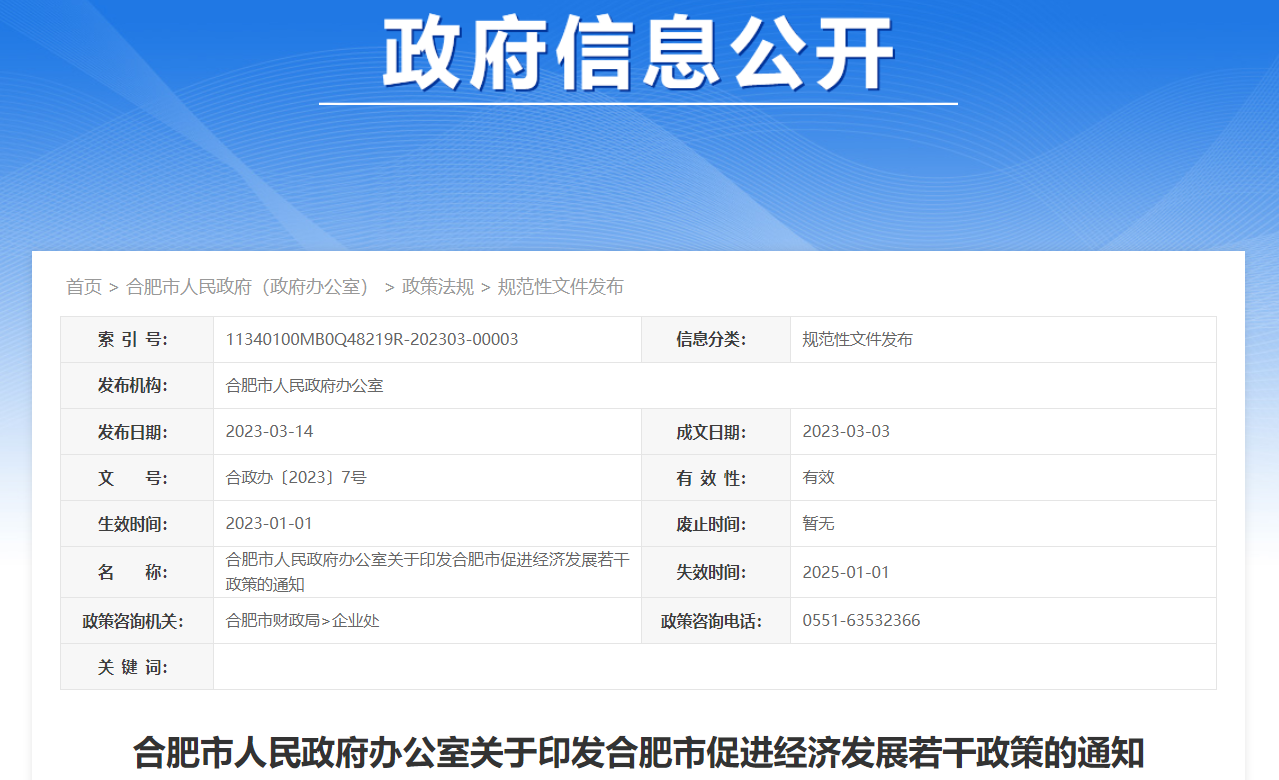Select the effective date 2023-01-01
The height and width of the screenshot is (780, 1279).
(x=270, y=524)
